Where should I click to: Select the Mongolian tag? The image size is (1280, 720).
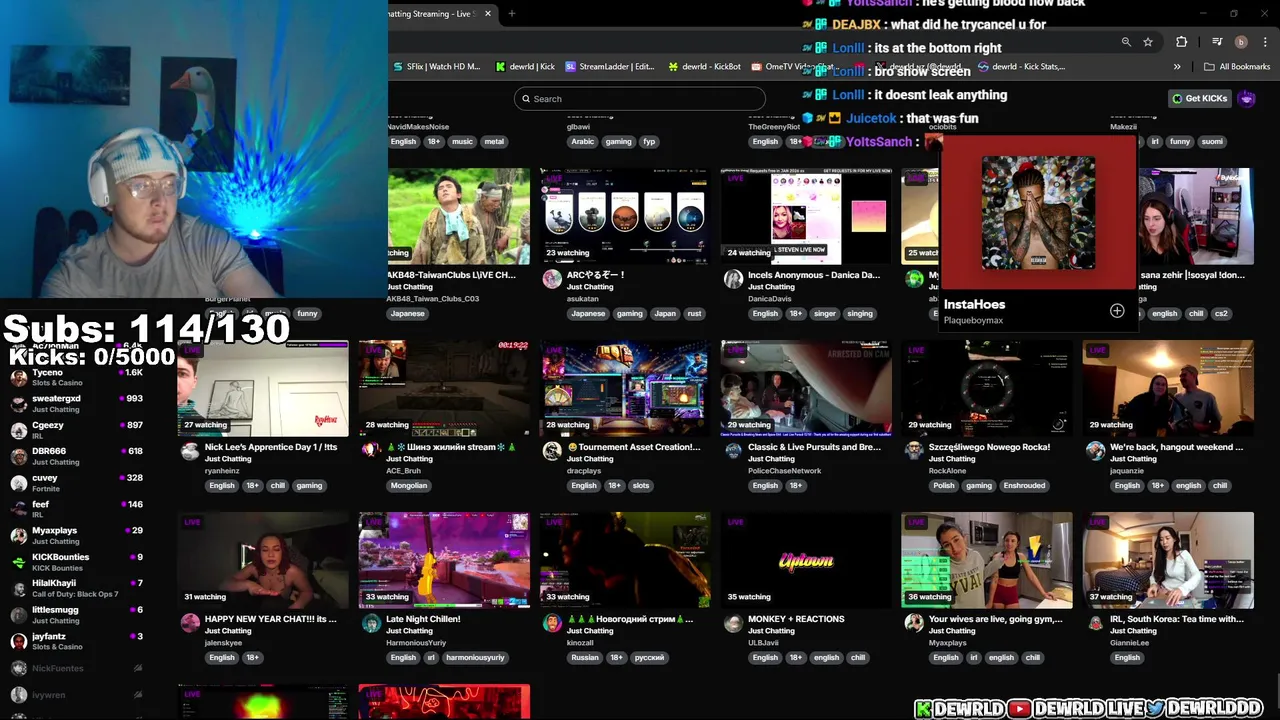[409, 486]
